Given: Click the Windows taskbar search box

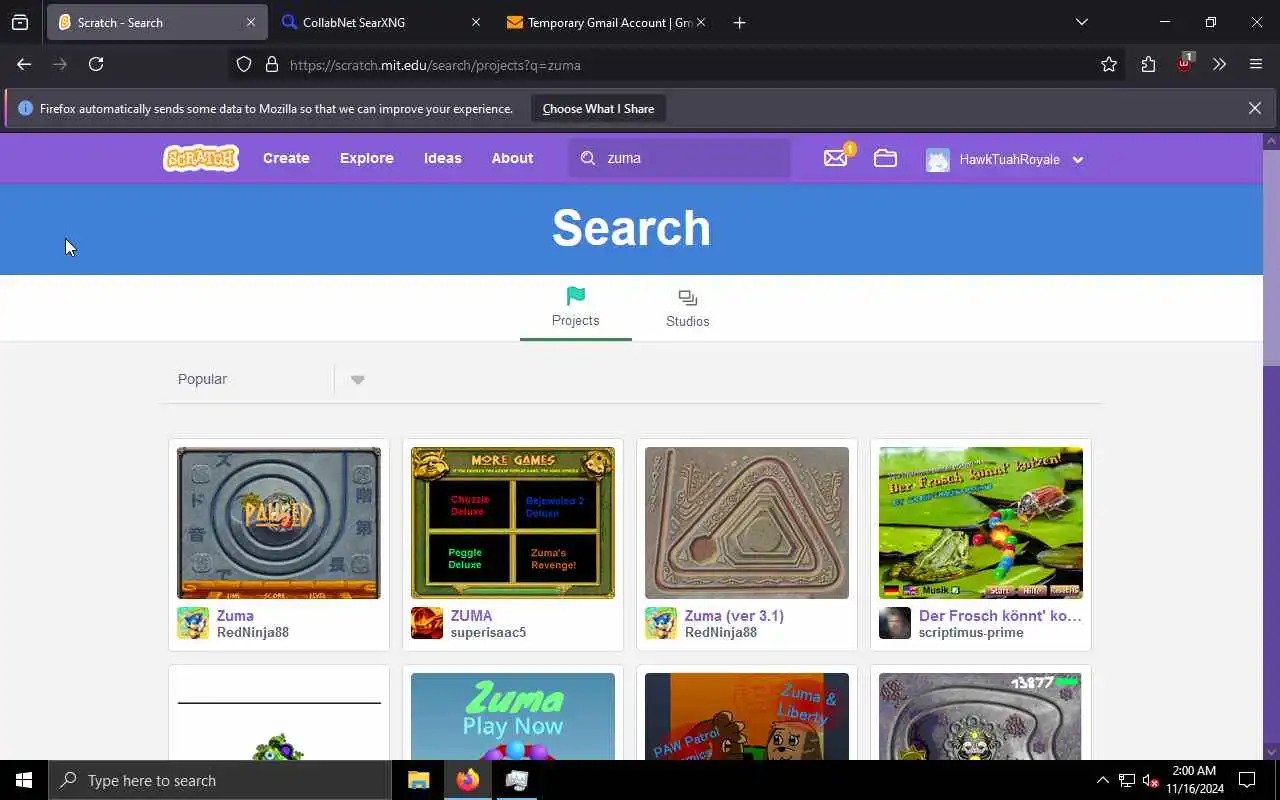Looking at the screenshot, I should click(x=220, y=780).
